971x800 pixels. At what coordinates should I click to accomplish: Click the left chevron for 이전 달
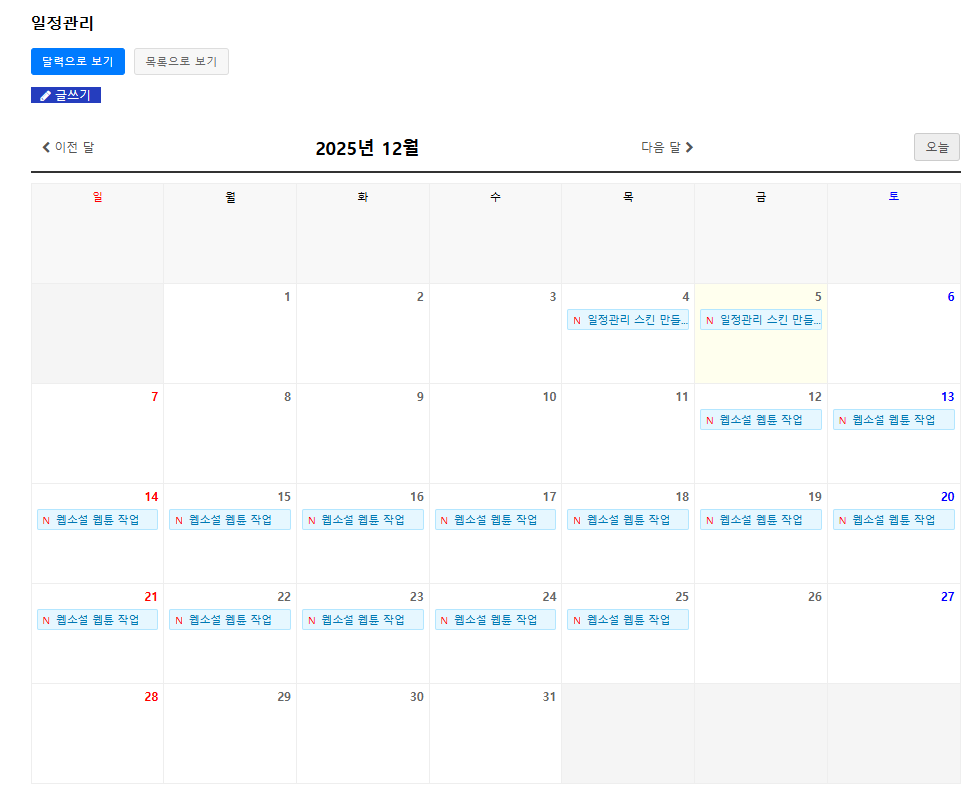tap(46, 147)
